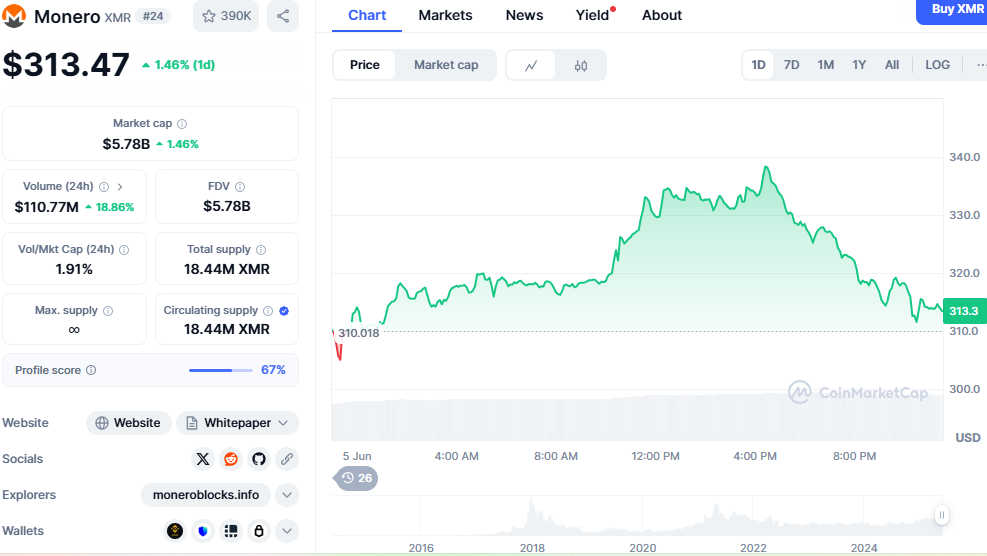Open the Reddit social link
Viewport: 987px width, 556px height.
(231, 459)
